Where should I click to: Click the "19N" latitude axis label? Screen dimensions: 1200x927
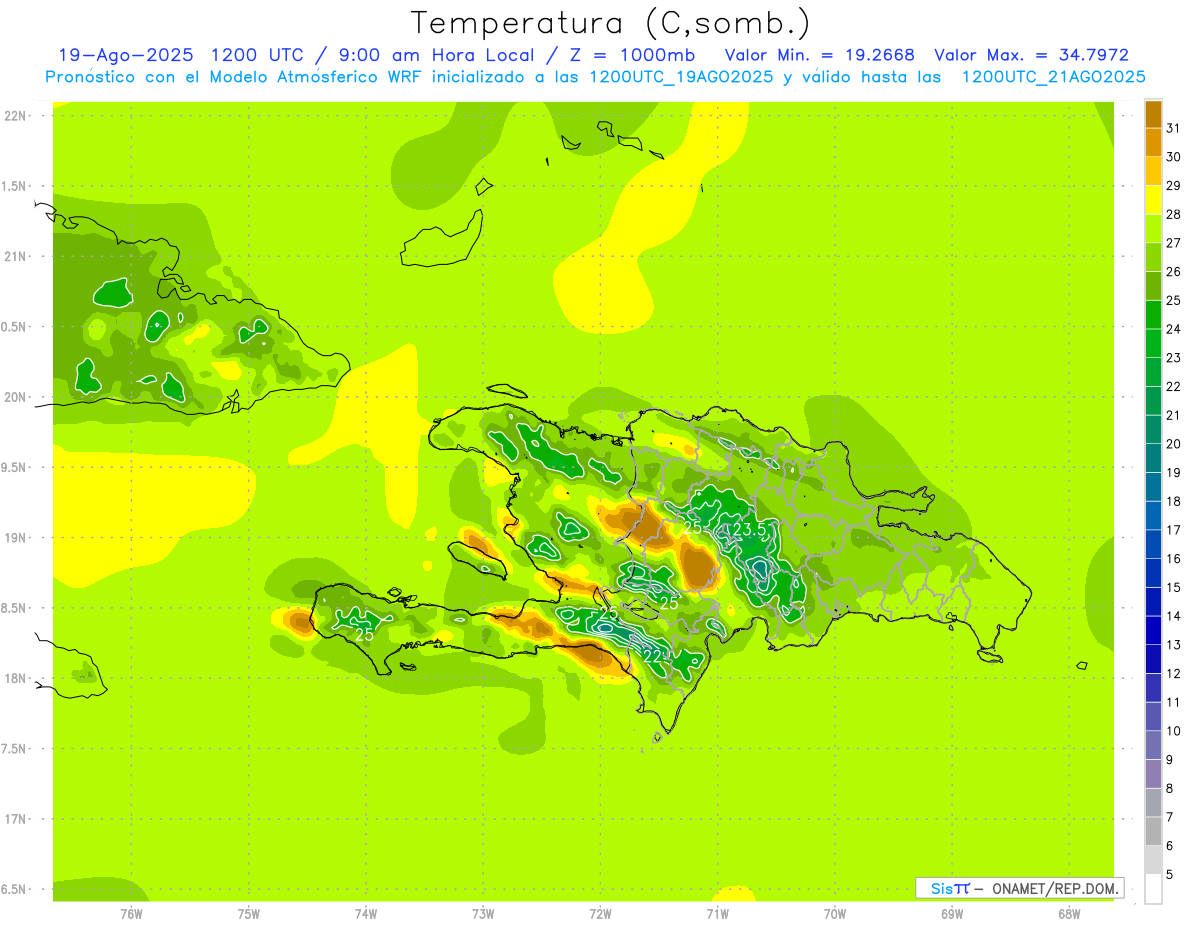tap(17, 538)
